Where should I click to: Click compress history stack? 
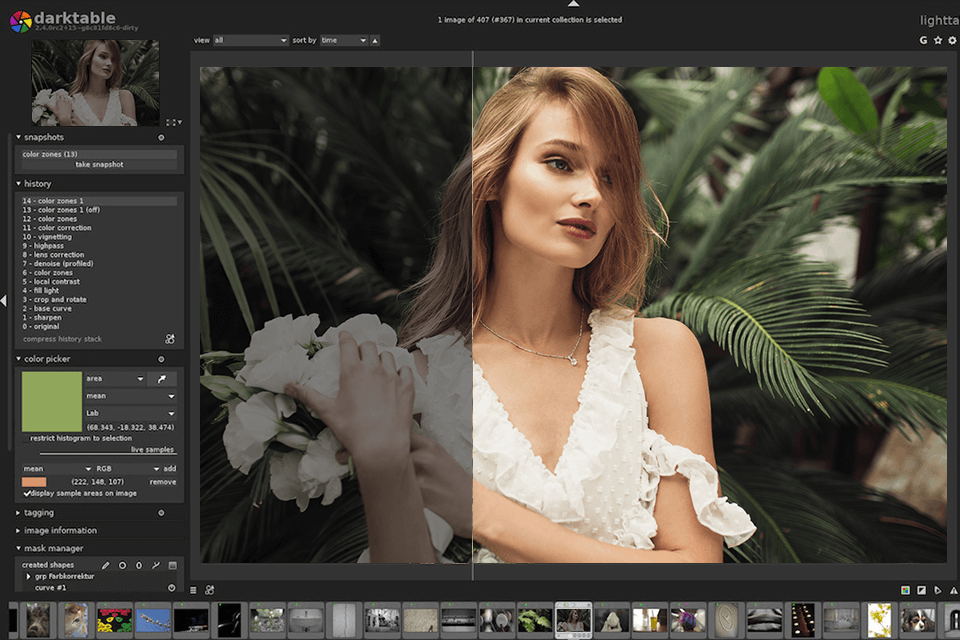coord(62,339)
